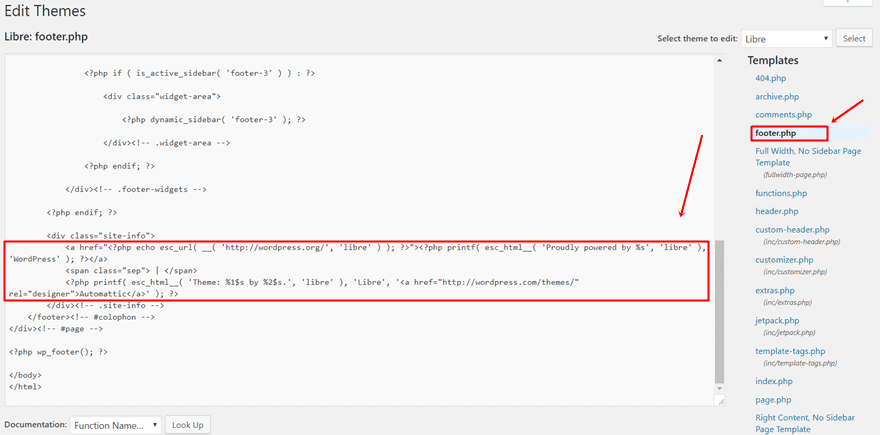Open the index.php template
This screenshot has height=435, width=880.
coord(774,381)
